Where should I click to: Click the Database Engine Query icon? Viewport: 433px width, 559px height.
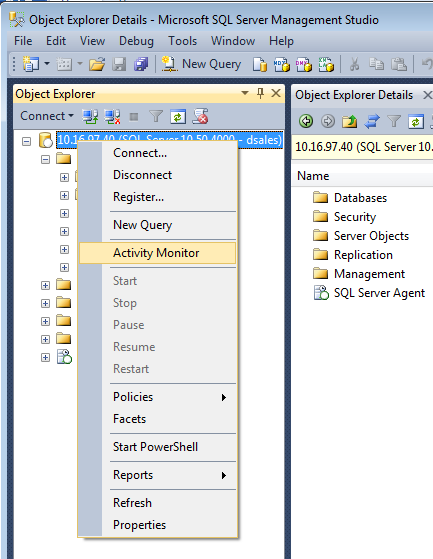[x=260, y=65]
